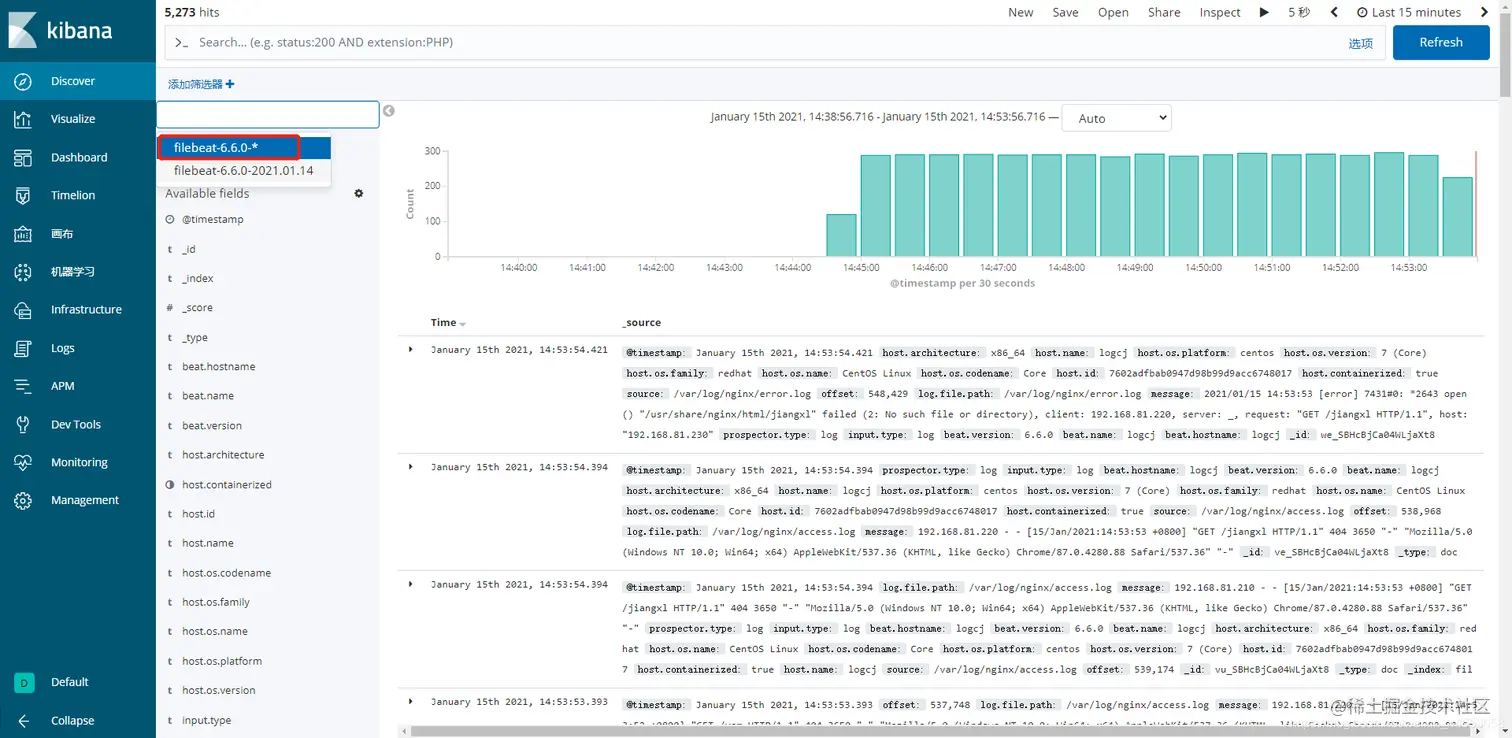Click the input.type field
The height and width of the screenshot is (738, 1512).
206,720
